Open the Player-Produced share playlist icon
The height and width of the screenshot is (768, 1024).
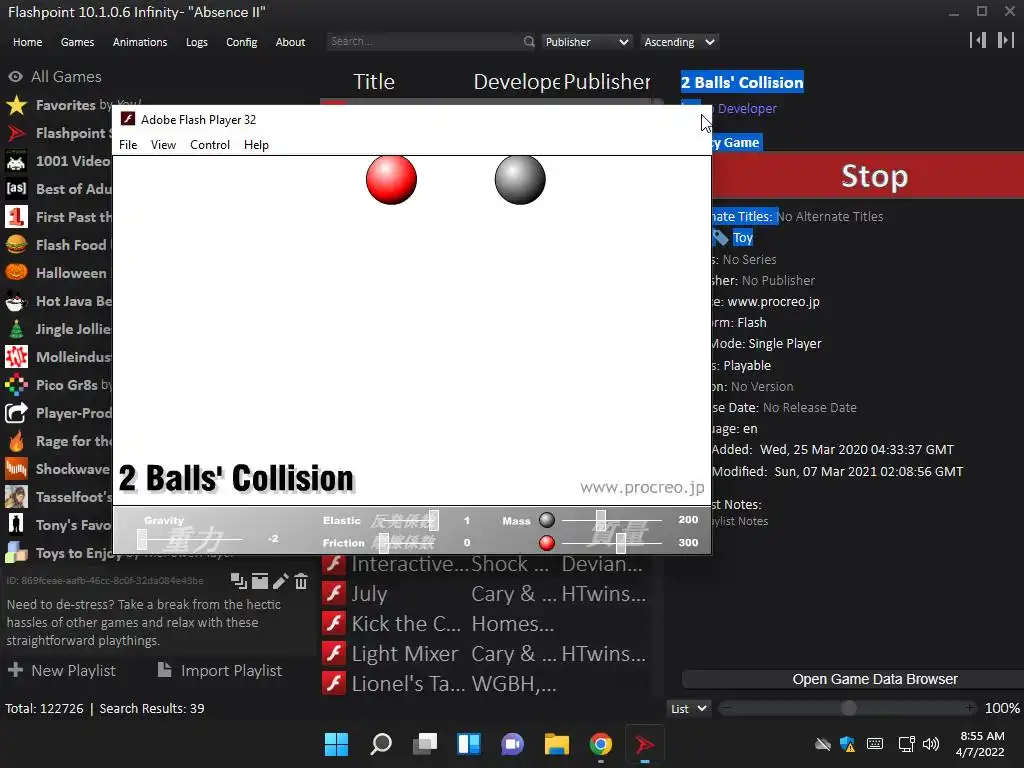tap(16, 413)
